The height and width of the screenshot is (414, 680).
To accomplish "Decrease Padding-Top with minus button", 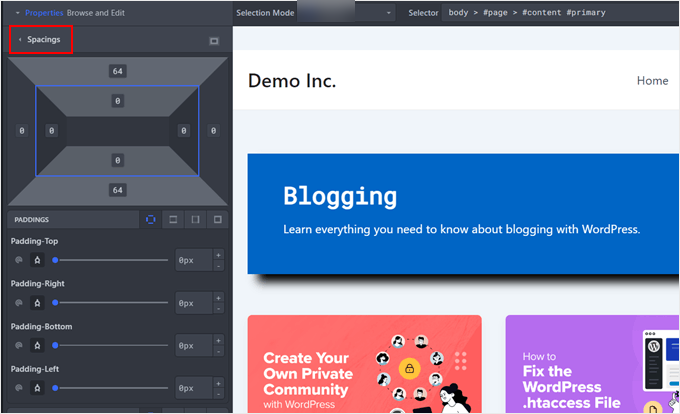I will coord(219,266).
